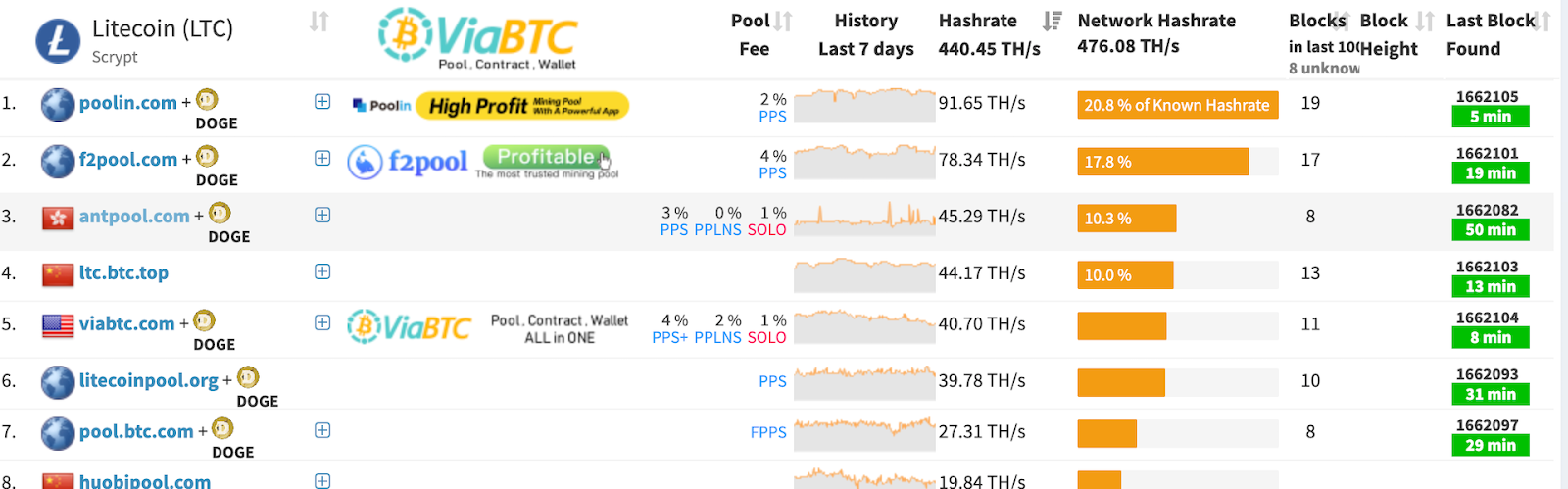The height and width of the screenshot is (489, 1568).
Task: Open the litecoinpool.org pool link
Action: tap(149, 380)
